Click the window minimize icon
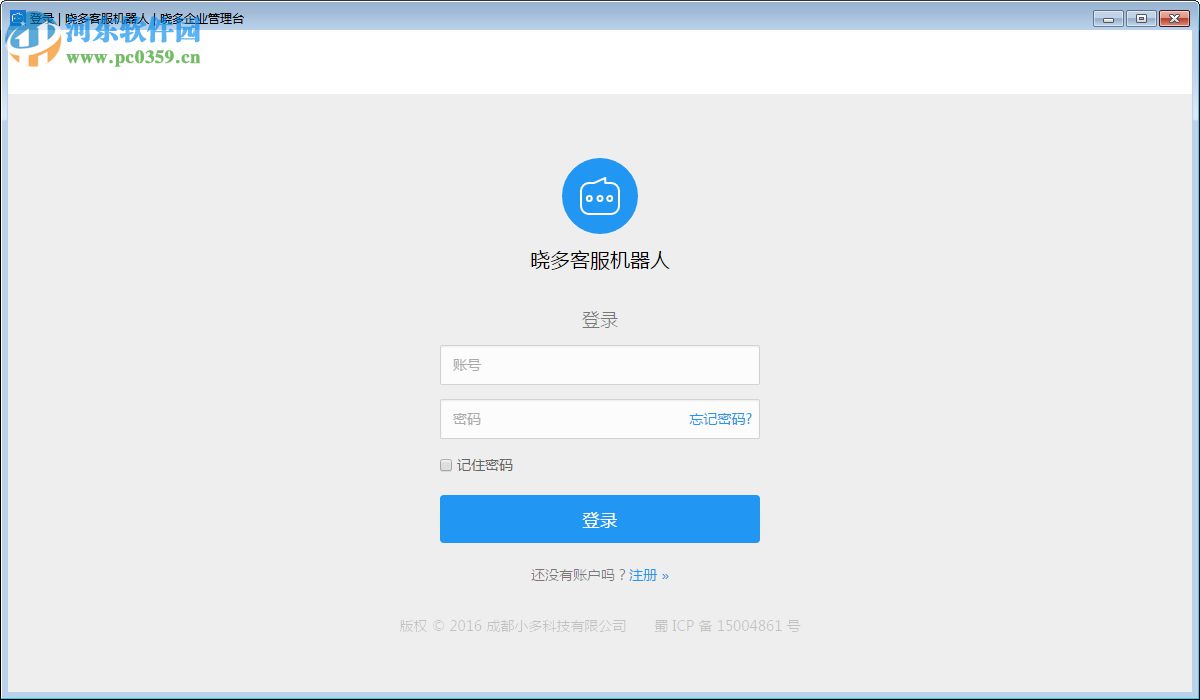Viewport: 1200px width, 700px height. (1106, 18)
